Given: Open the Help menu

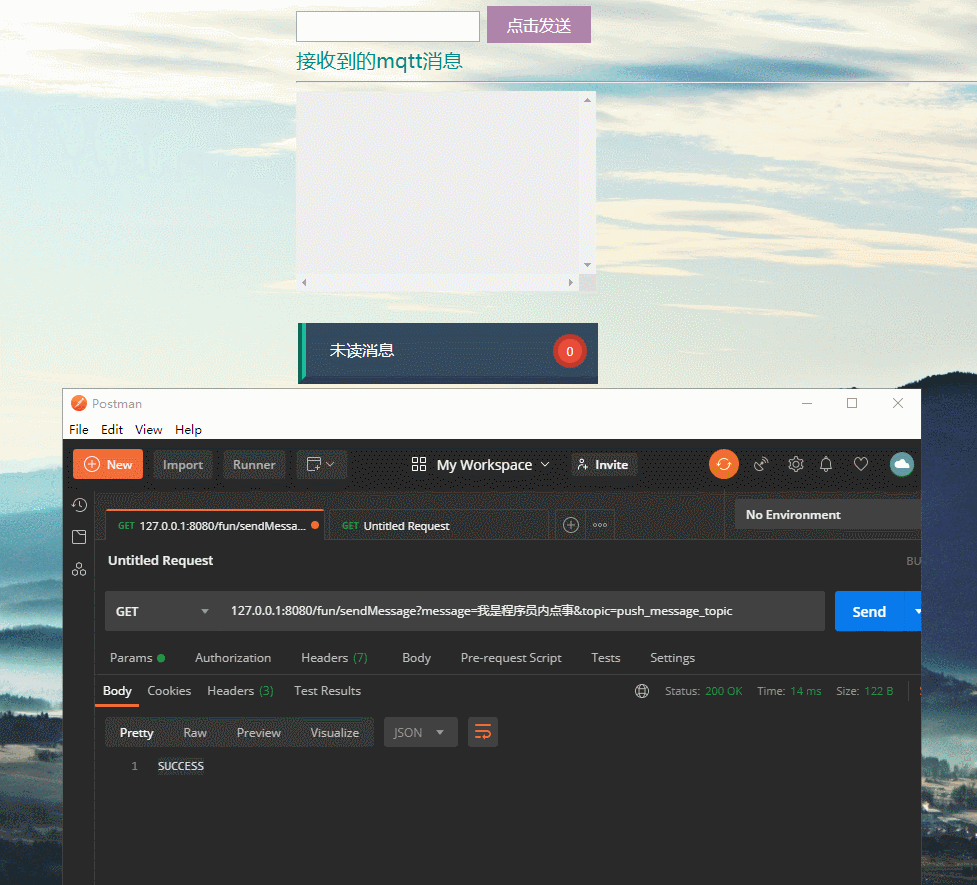Looking at the screenshot, I should [x=188, y=429].
